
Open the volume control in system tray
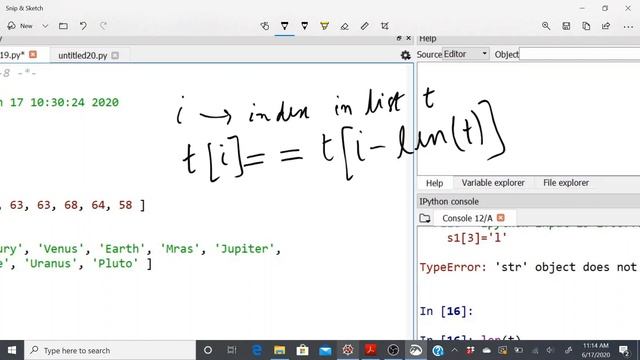pos(550,350)
